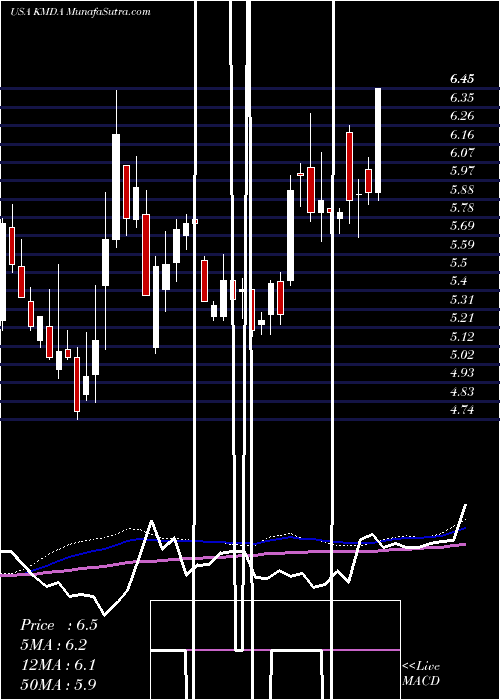Click the 5.97 price axis label

[462, 171]
